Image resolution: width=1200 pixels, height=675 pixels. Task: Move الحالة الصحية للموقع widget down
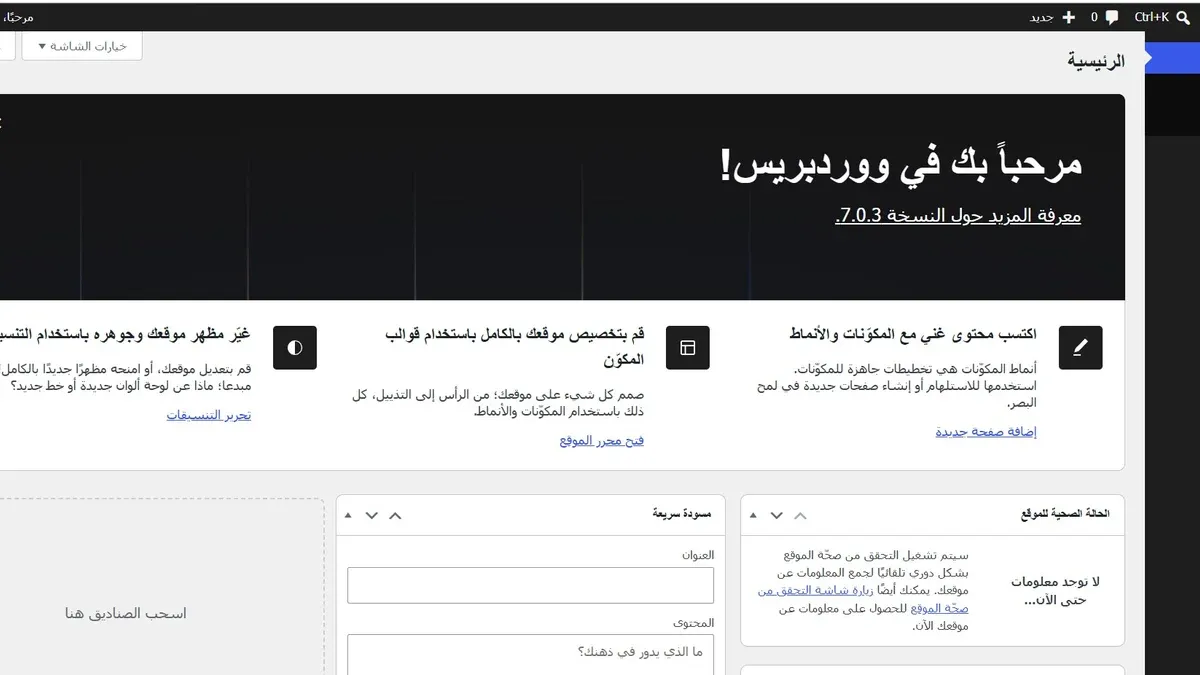tap(776, 515)
